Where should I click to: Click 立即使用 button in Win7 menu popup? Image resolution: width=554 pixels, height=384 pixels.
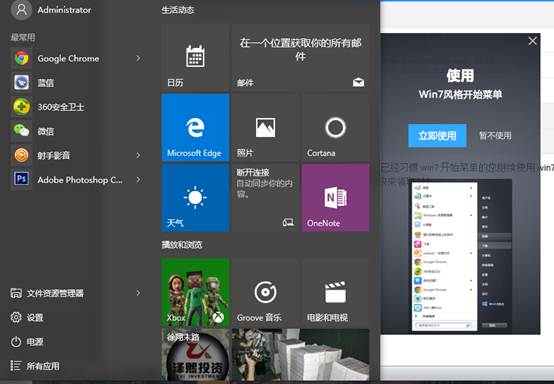437,136
